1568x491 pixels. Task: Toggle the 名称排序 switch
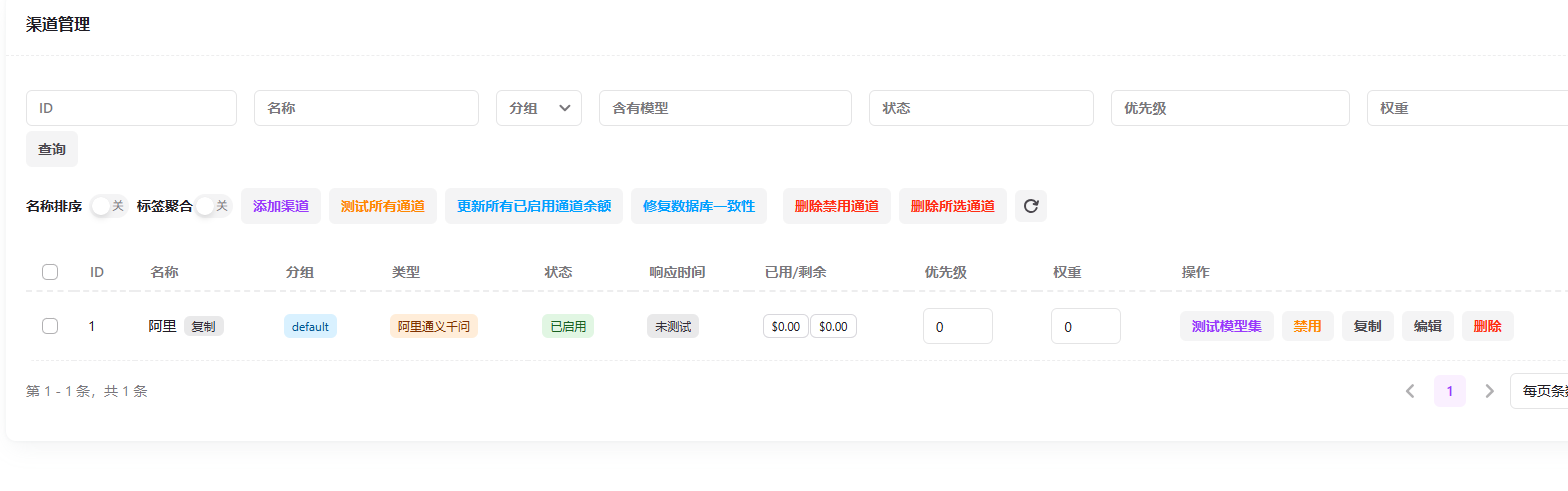point(108,206)
